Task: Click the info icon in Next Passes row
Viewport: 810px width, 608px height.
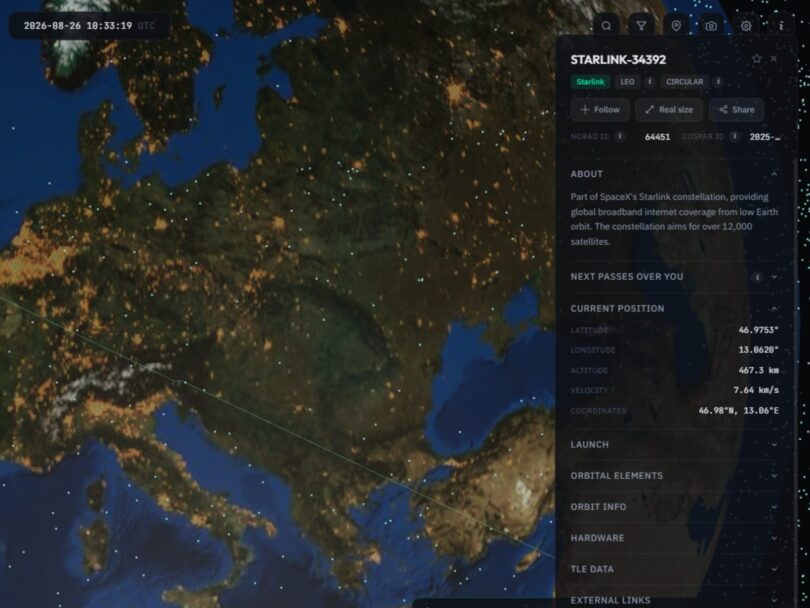Action: (x=757, y=277)
